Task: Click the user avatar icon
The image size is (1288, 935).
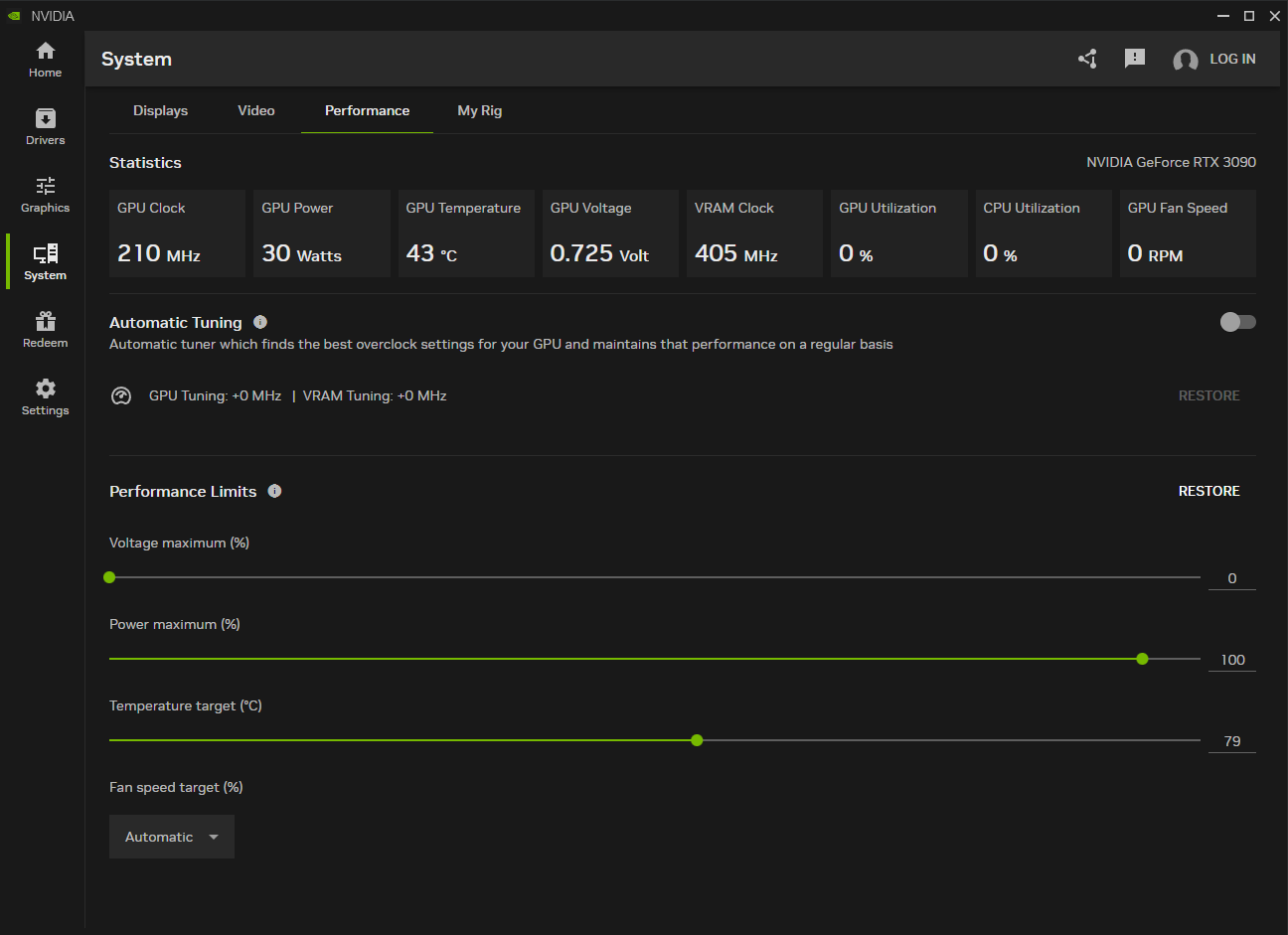Action: coord(1185,61)
